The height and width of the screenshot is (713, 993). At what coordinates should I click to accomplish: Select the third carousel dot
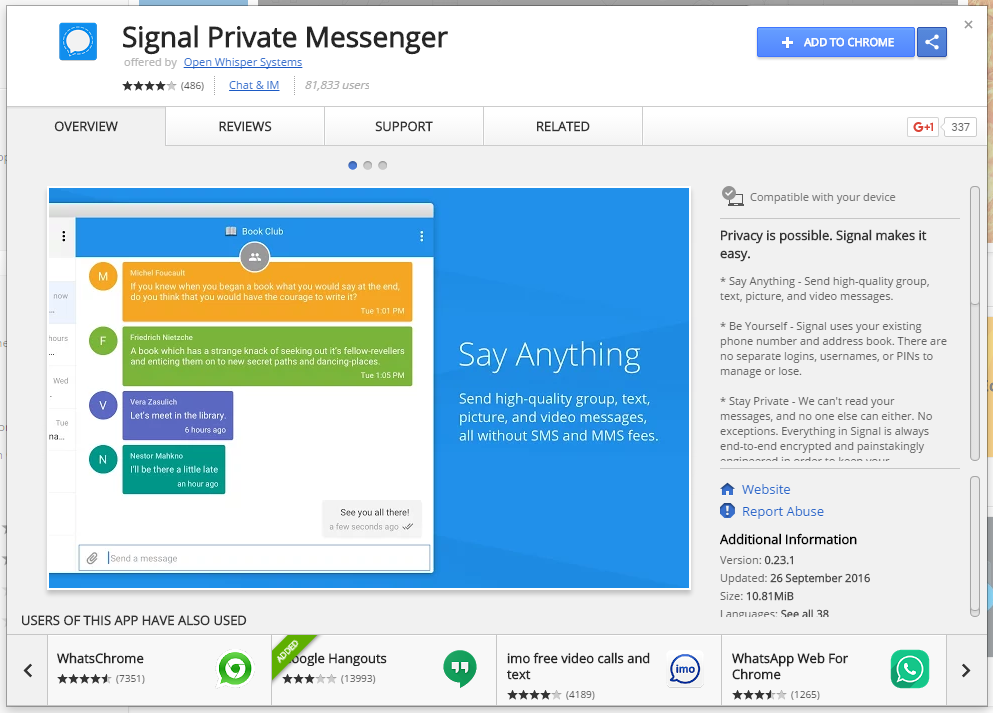(x=382, y=165)
